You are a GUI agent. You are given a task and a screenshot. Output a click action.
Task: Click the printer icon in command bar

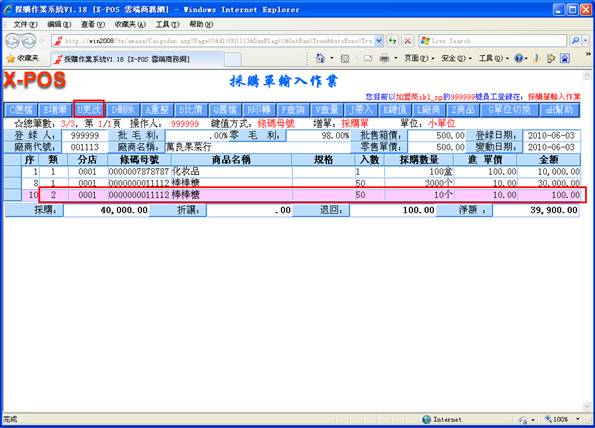(x=384, y=58)
